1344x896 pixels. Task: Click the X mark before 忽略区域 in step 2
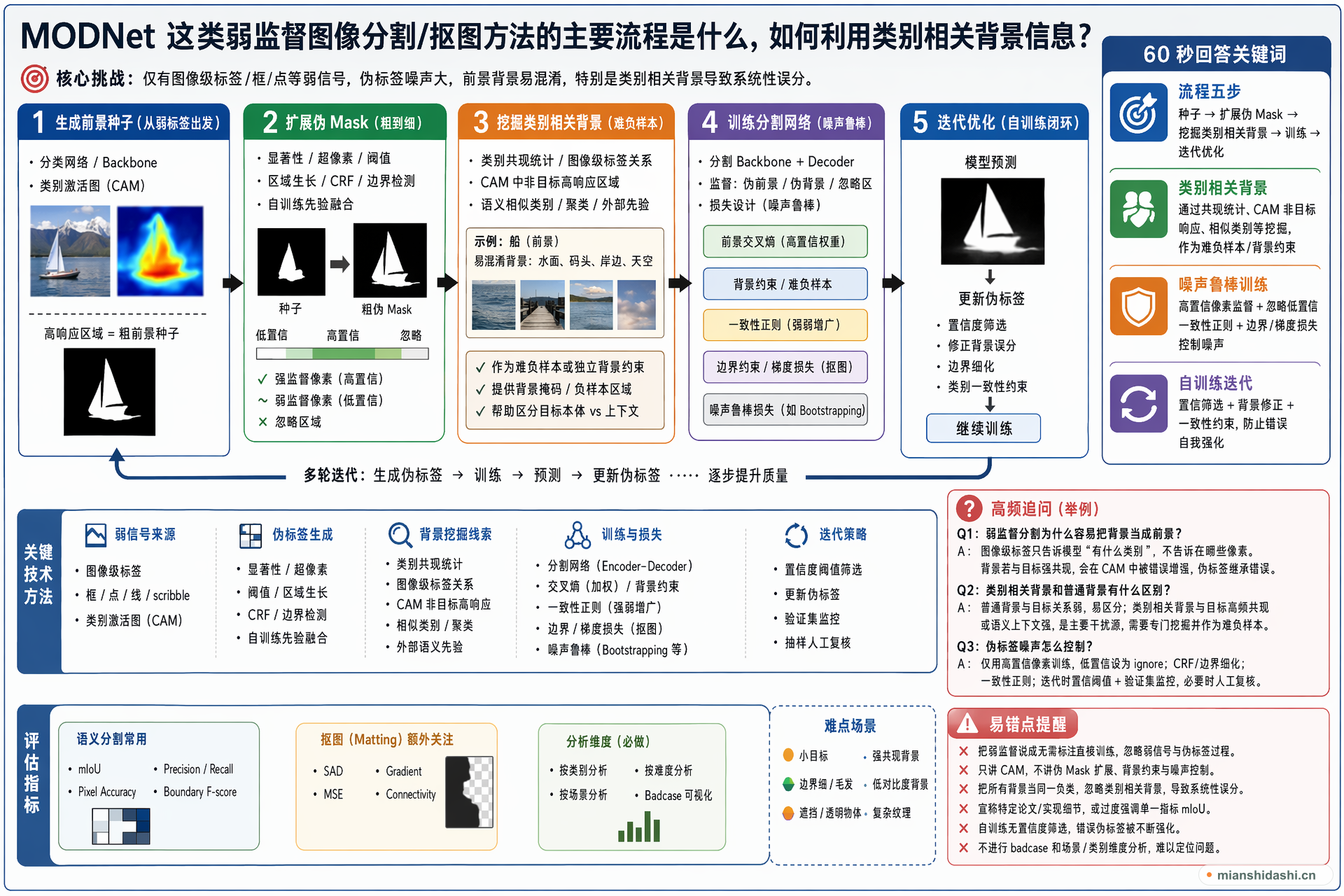click(262, 421)
